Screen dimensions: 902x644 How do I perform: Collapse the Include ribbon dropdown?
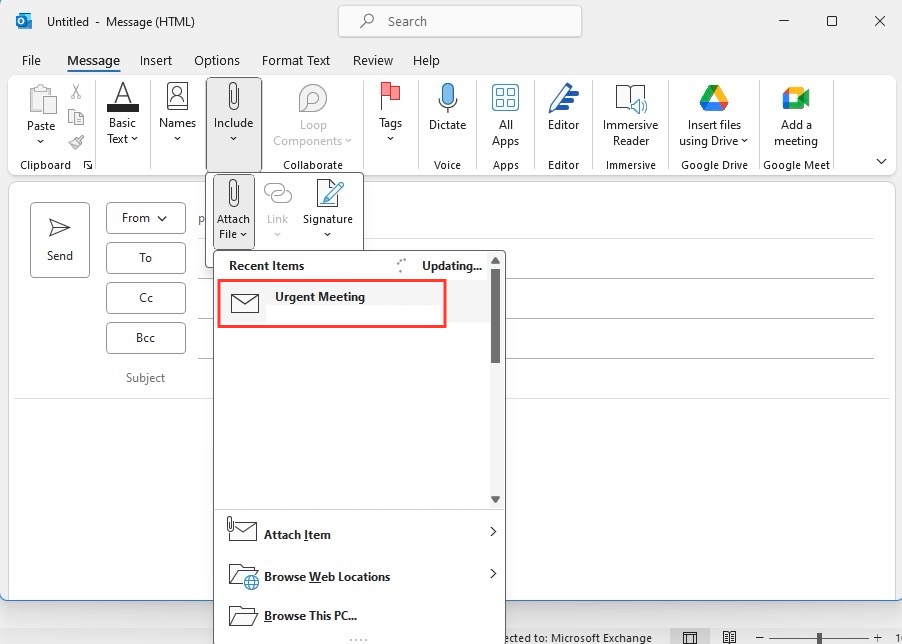(234, 124)
